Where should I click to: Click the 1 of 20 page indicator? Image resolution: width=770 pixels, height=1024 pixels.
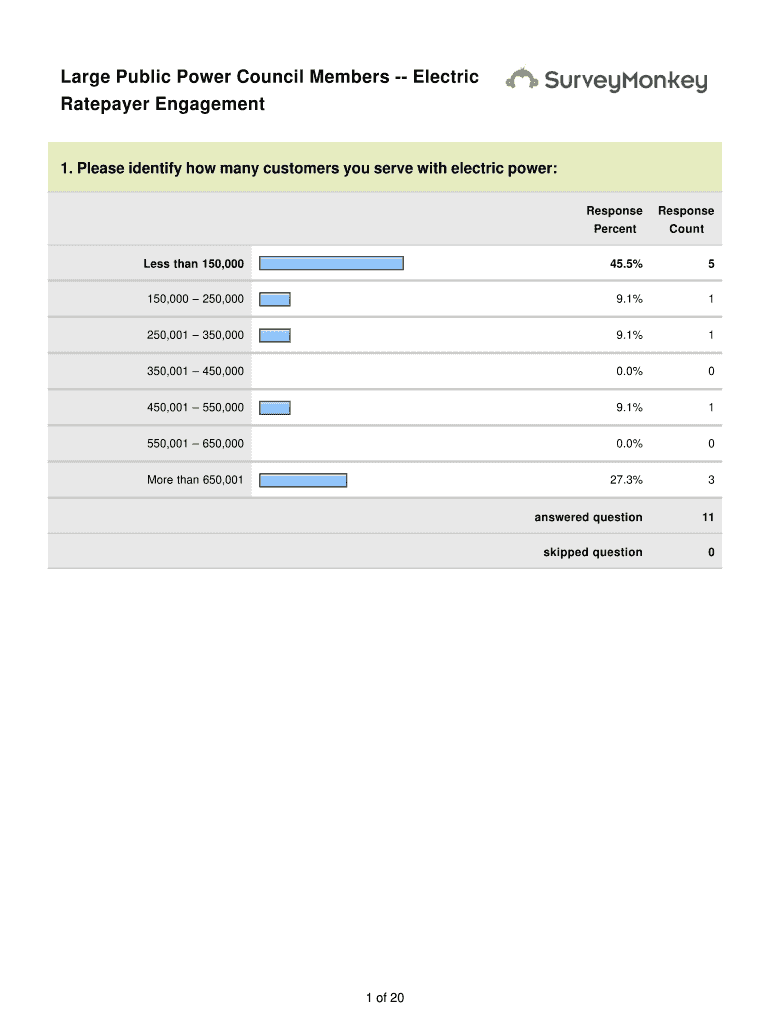[x=385, y=997]
